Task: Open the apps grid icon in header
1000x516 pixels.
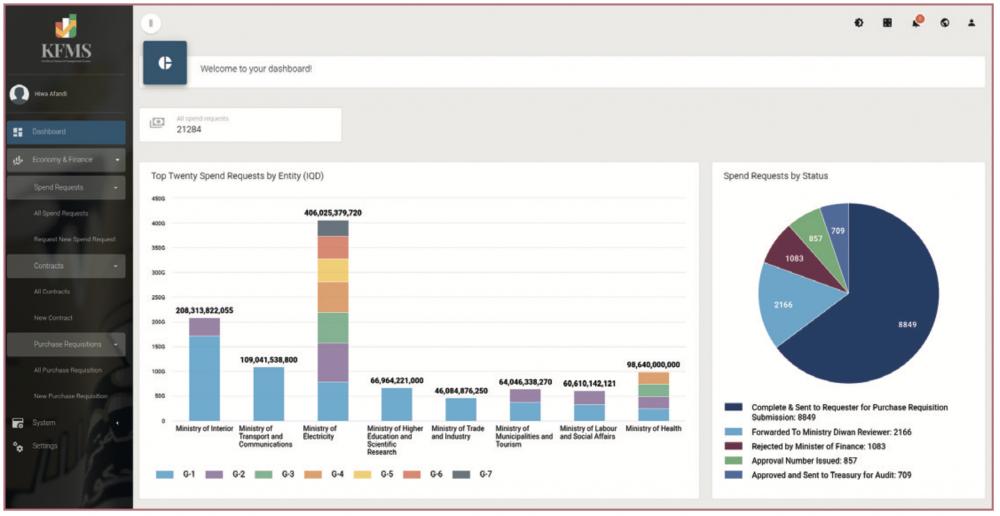Action: click(x=887, y=23)
